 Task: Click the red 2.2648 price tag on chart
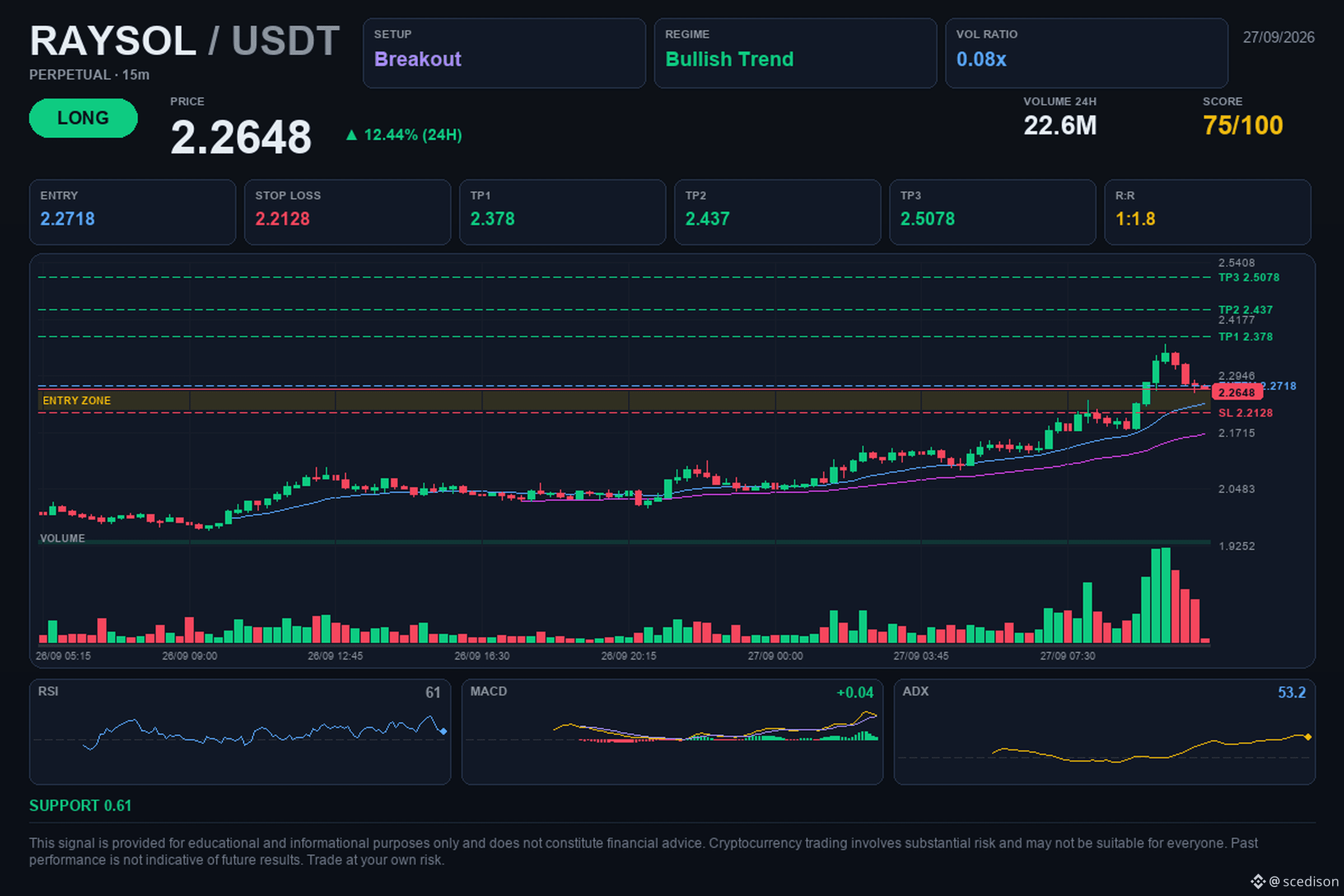click(x=1236, y=393)
